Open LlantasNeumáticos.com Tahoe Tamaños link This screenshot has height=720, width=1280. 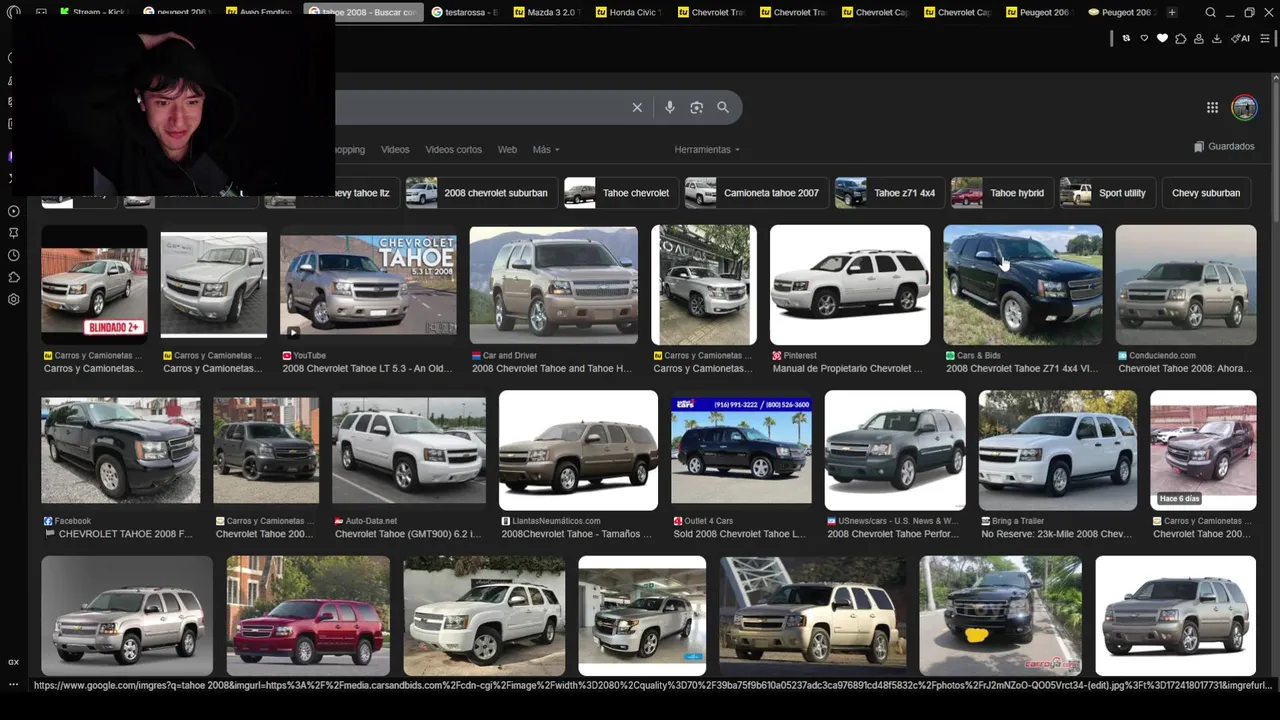(x=577, y=534)
